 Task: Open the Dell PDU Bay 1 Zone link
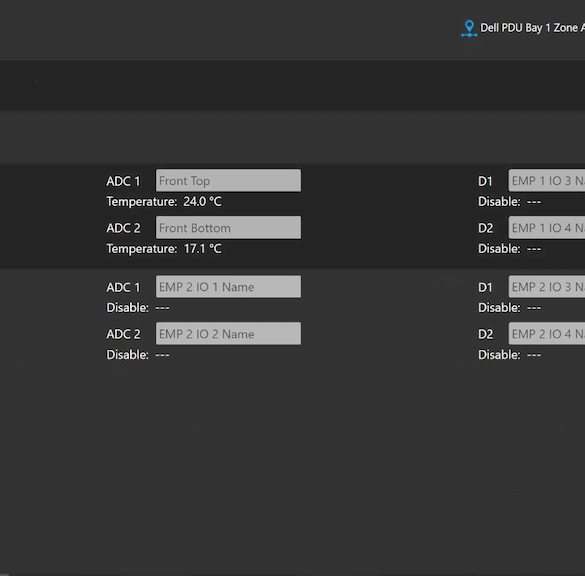[x=532, y=28]
